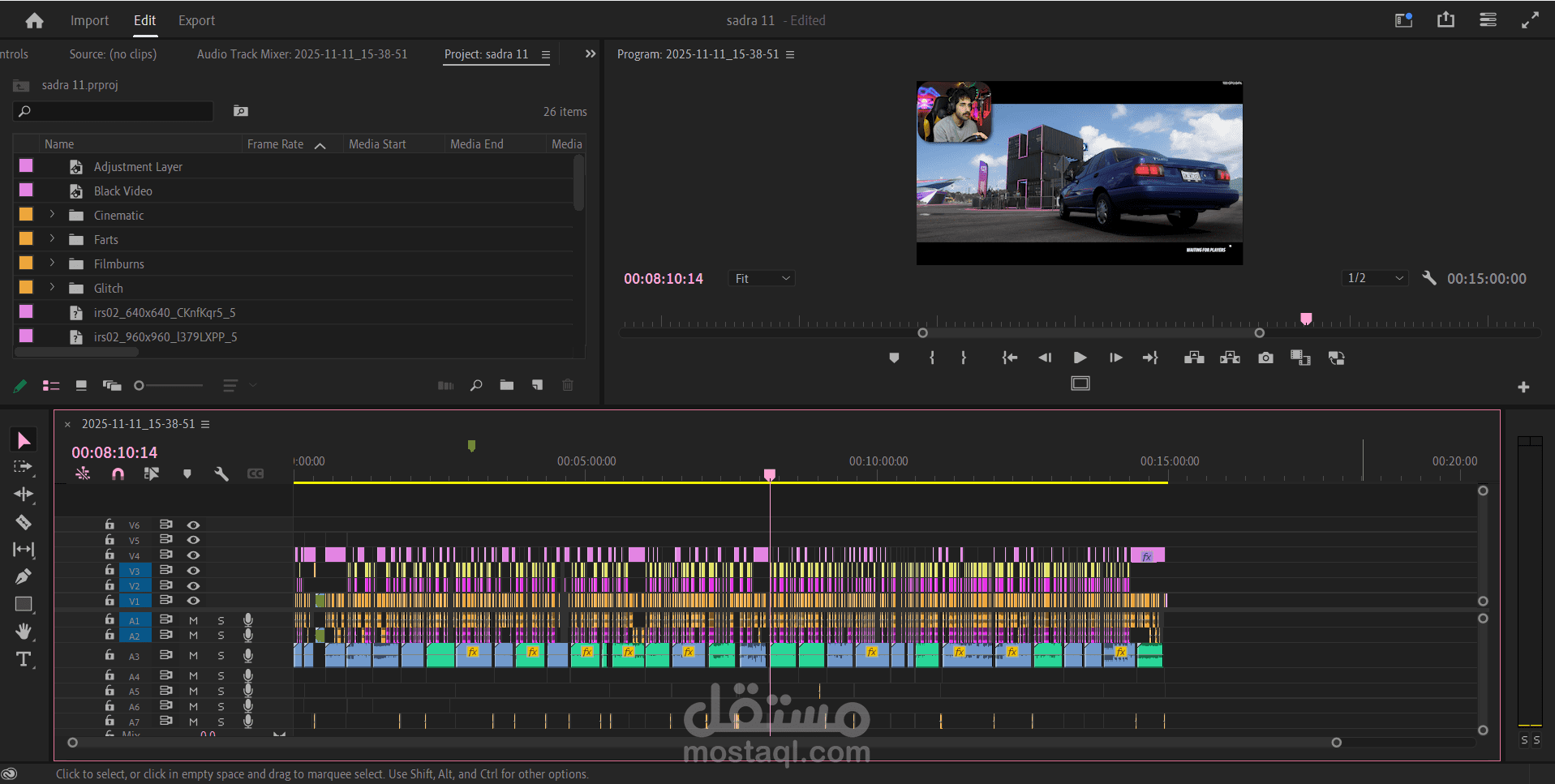The height and width of the screenshot is (784, 1555).
Task: Click the Lift button in Program monitor
Action: [x=1194, y=358]
